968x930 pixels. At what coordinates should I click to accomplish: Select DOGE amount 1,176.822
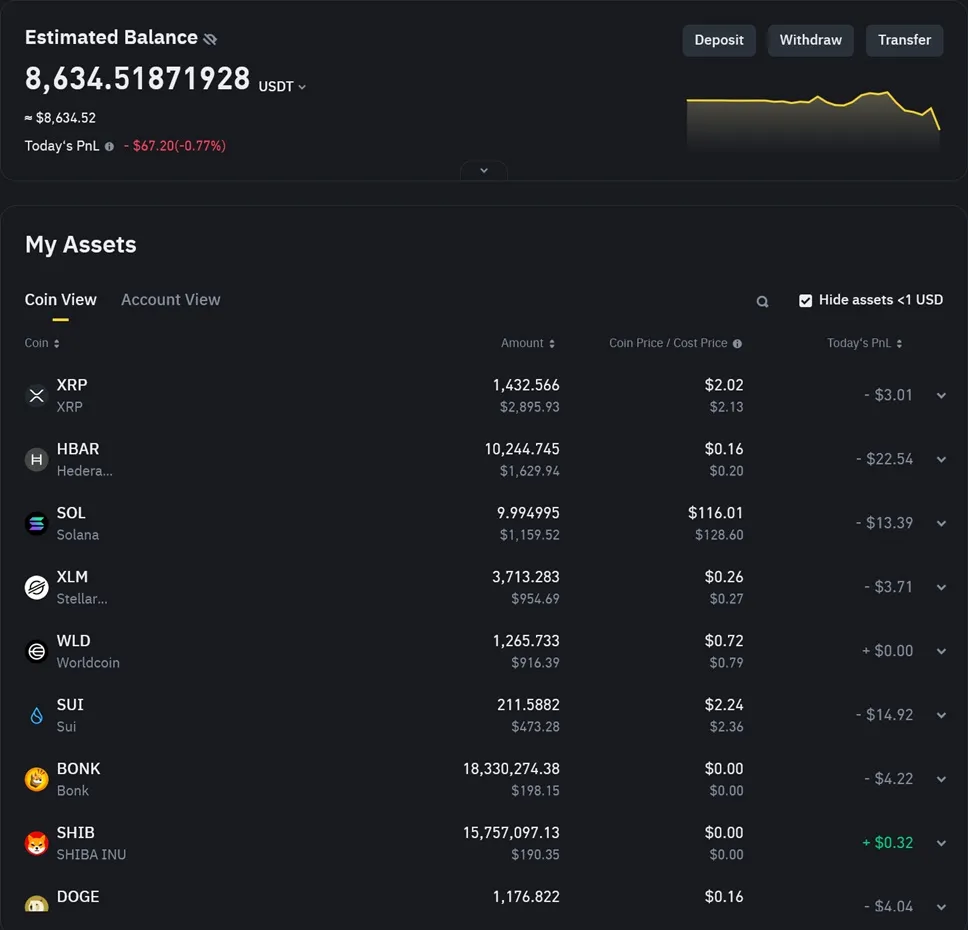[x=526, y=897]
